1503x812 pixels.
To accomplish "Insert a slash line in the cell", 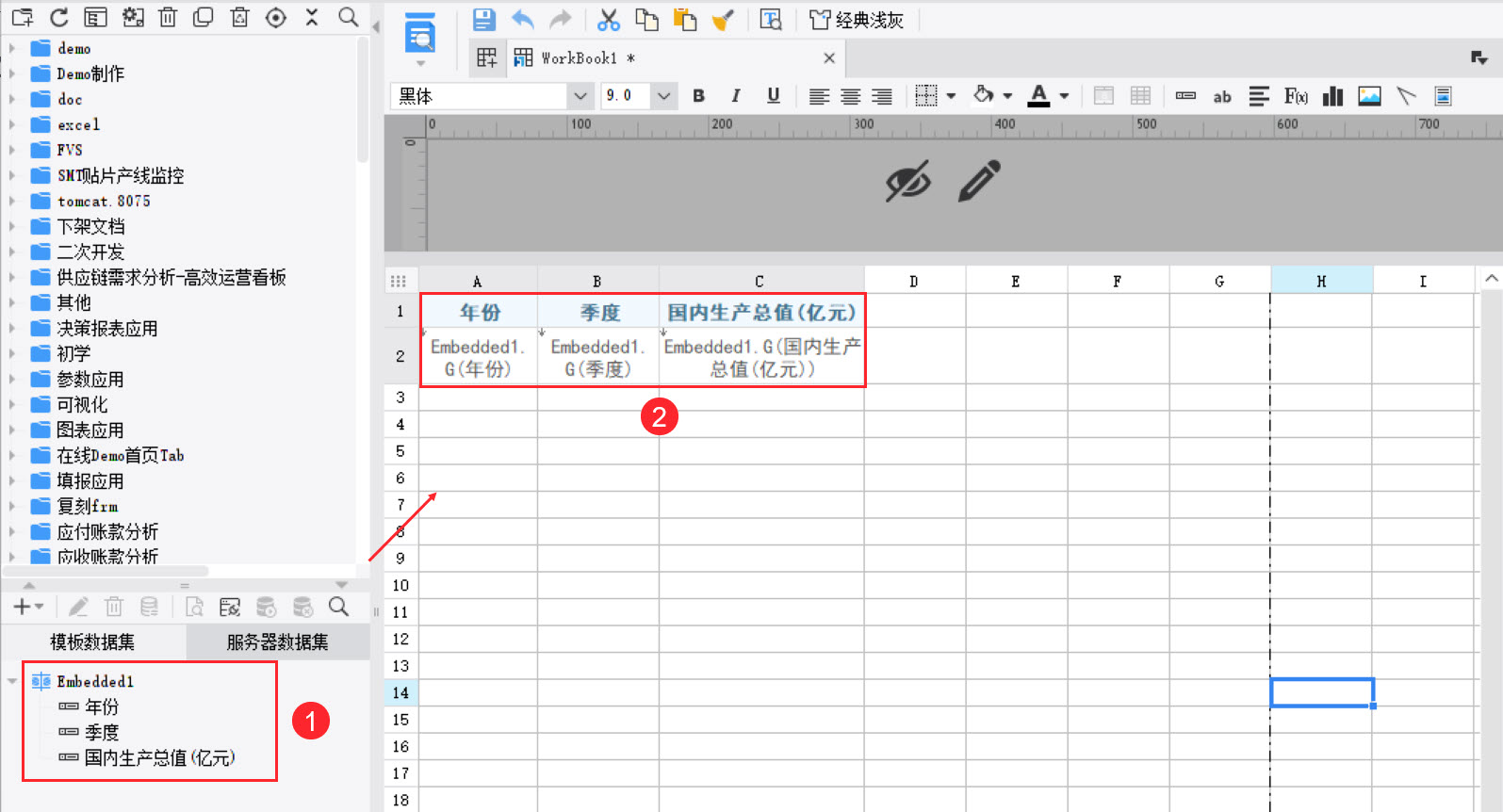I will [x=1406, y=96].
